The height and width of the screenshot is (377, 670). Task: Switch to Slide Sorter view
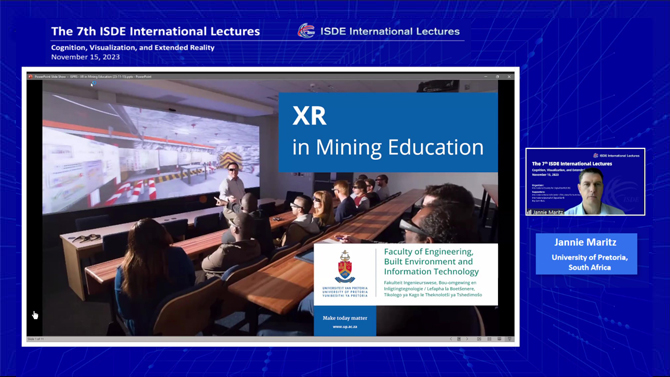(x=489, y=339)
